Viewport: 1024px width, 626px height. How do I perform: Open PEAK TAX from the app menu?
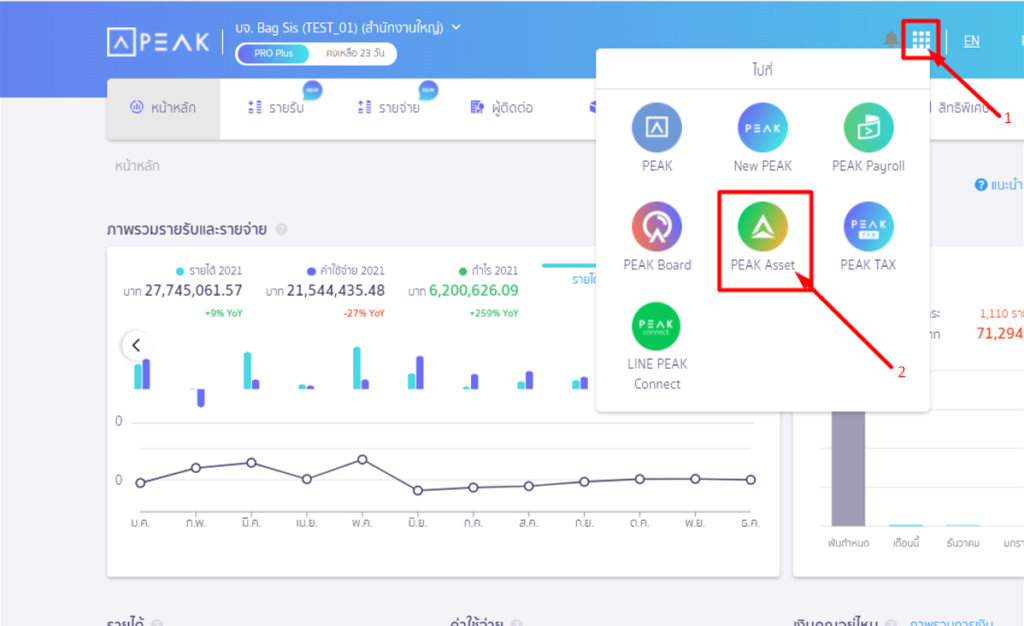(868, 237)
